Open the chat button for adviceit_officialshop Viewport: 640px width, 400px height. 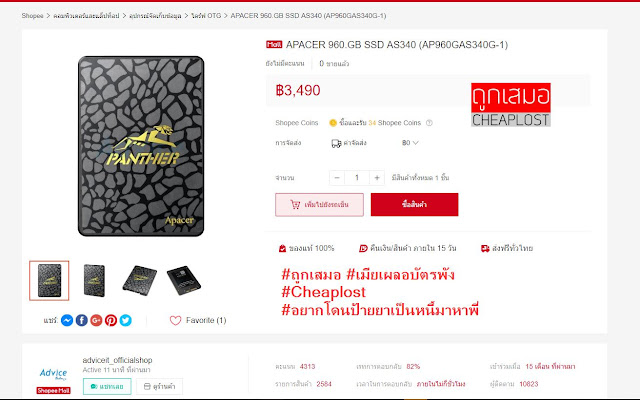107,387
